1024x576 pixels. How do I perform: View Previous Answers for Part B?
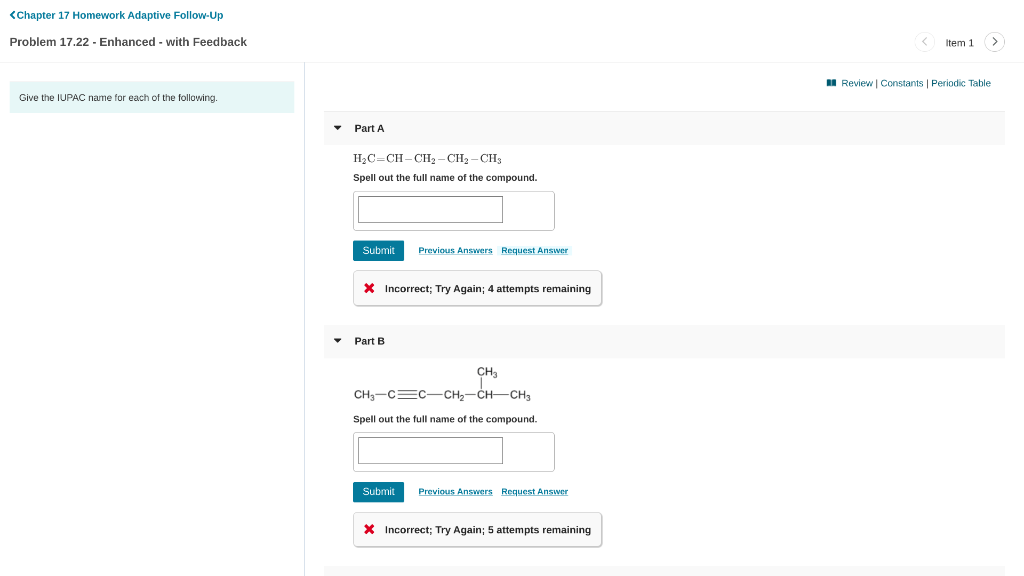455,491
